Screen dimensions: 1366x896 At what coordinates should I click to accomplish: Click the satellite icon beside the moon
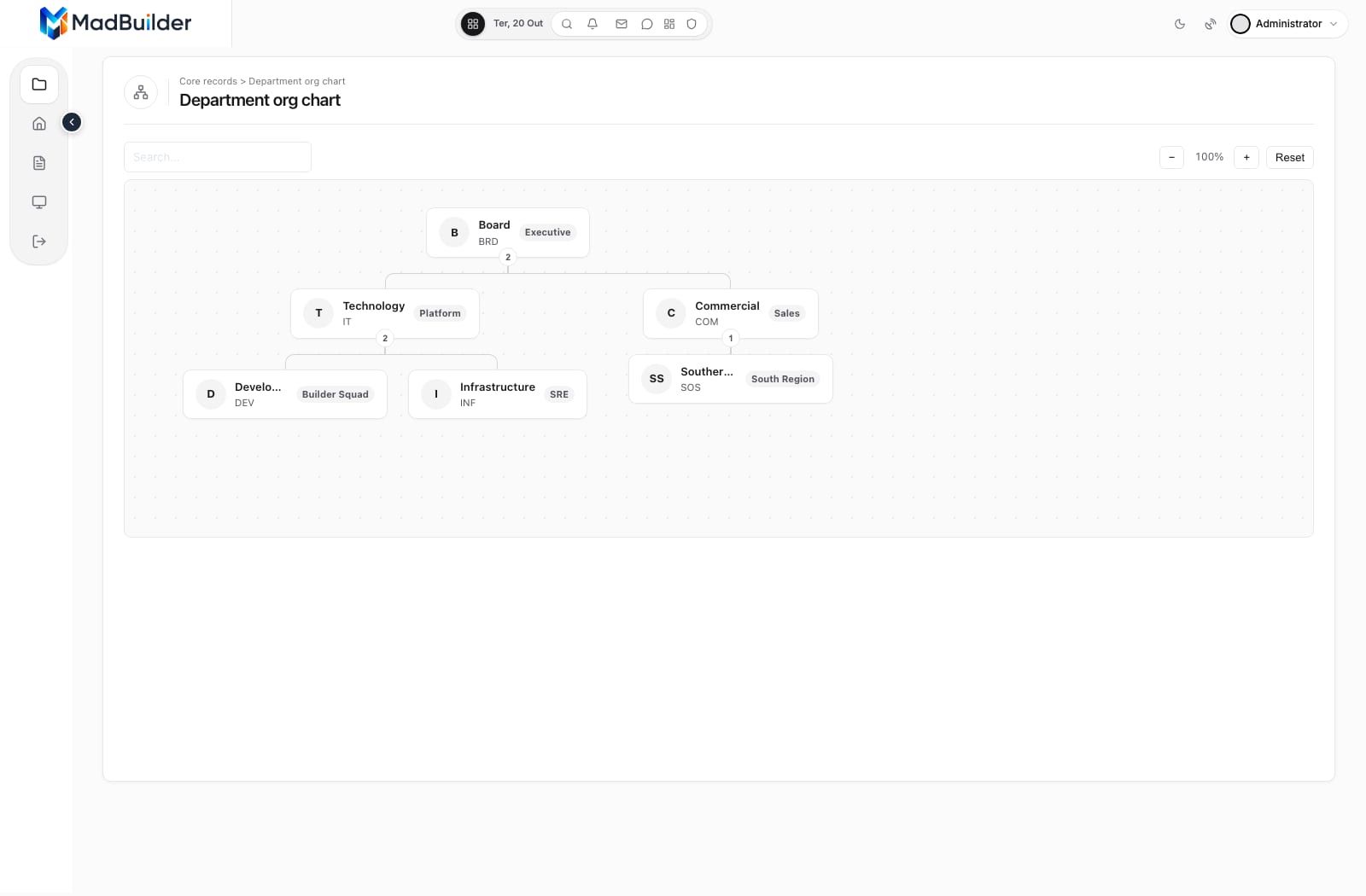tap(1211, 24)
